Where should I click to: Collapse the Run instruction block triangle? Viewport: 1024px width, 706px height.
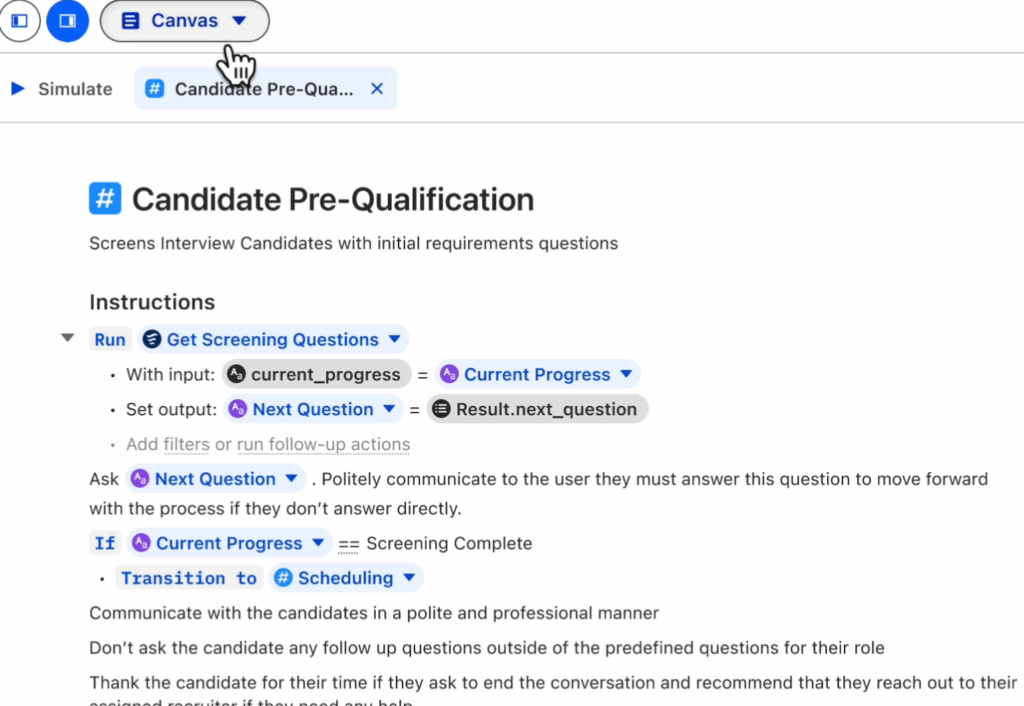pyautogui.click(x=68, y=339)
